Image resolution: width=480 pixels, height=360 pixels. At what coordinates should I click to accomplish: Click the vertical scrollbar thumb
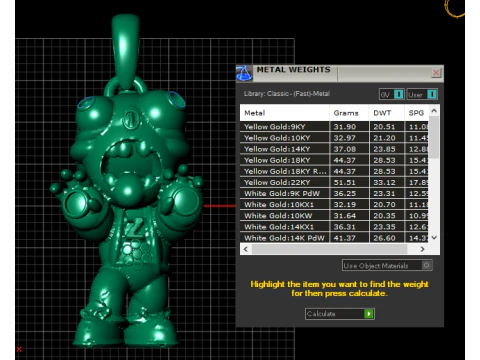pyautogui.click(x=434, y=137)
